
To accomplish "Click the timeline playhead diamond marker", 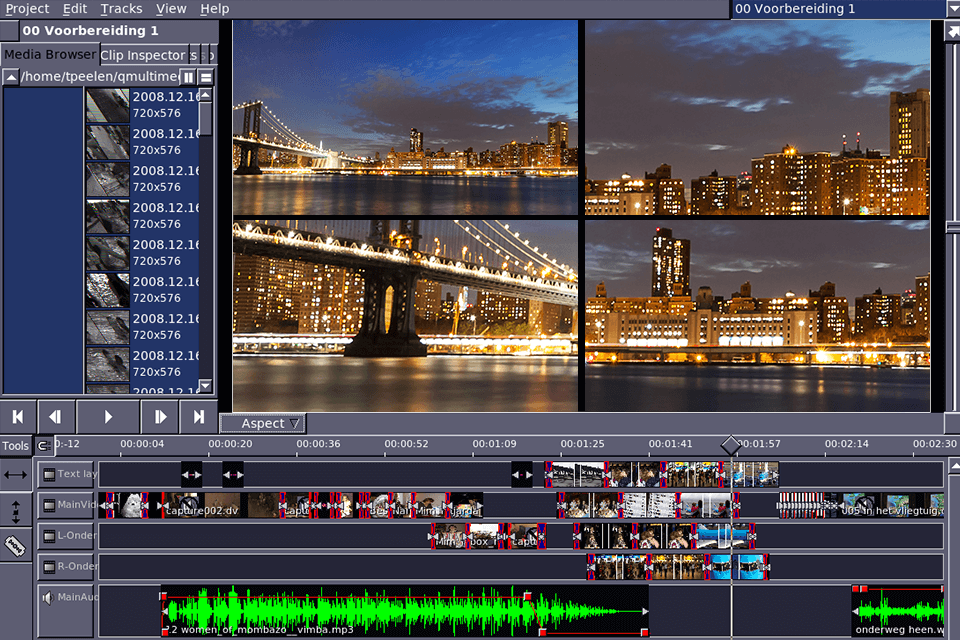I will (731, 444).
